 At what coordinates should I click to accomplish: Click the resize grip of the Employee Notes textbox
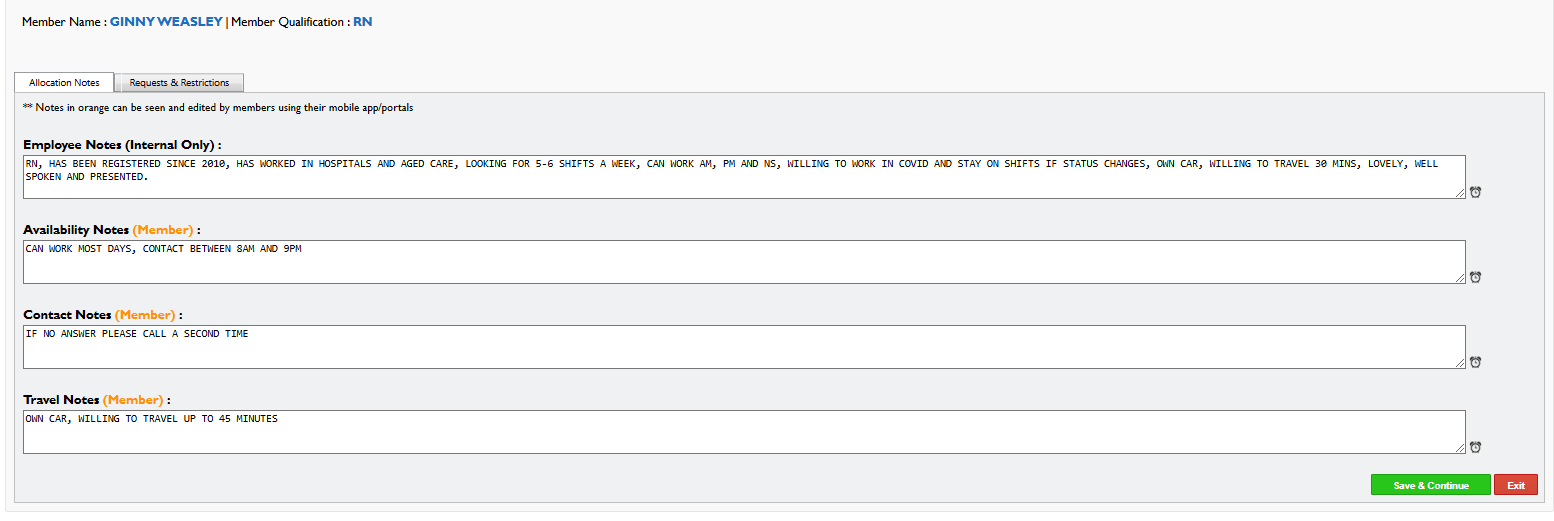tap(1460, 193)
